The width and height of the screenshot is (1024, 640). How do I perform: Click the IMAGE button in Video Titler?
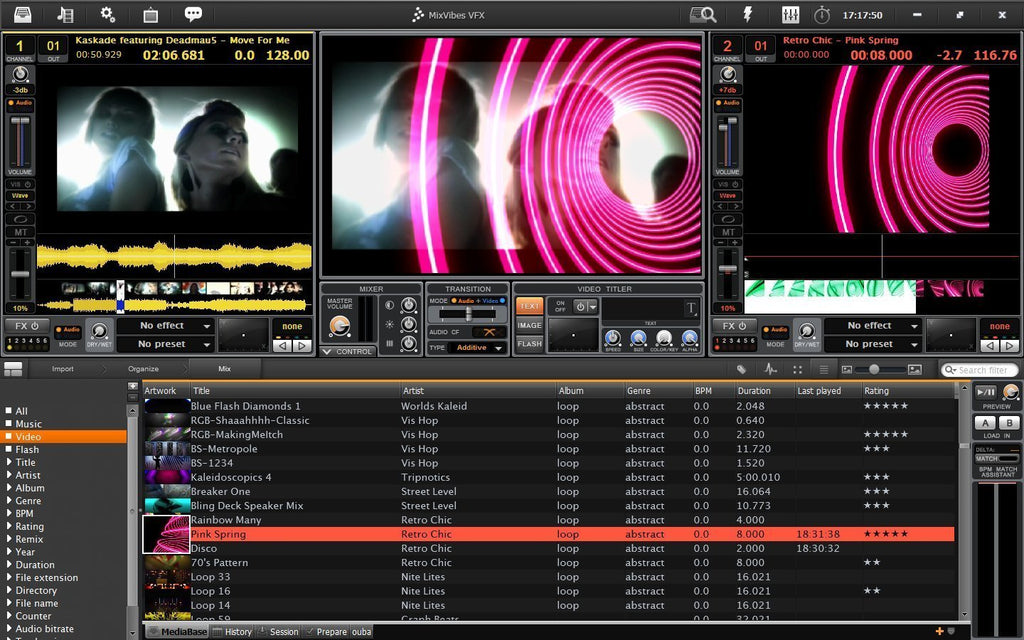pyautogui.click(x=530, y=325)
